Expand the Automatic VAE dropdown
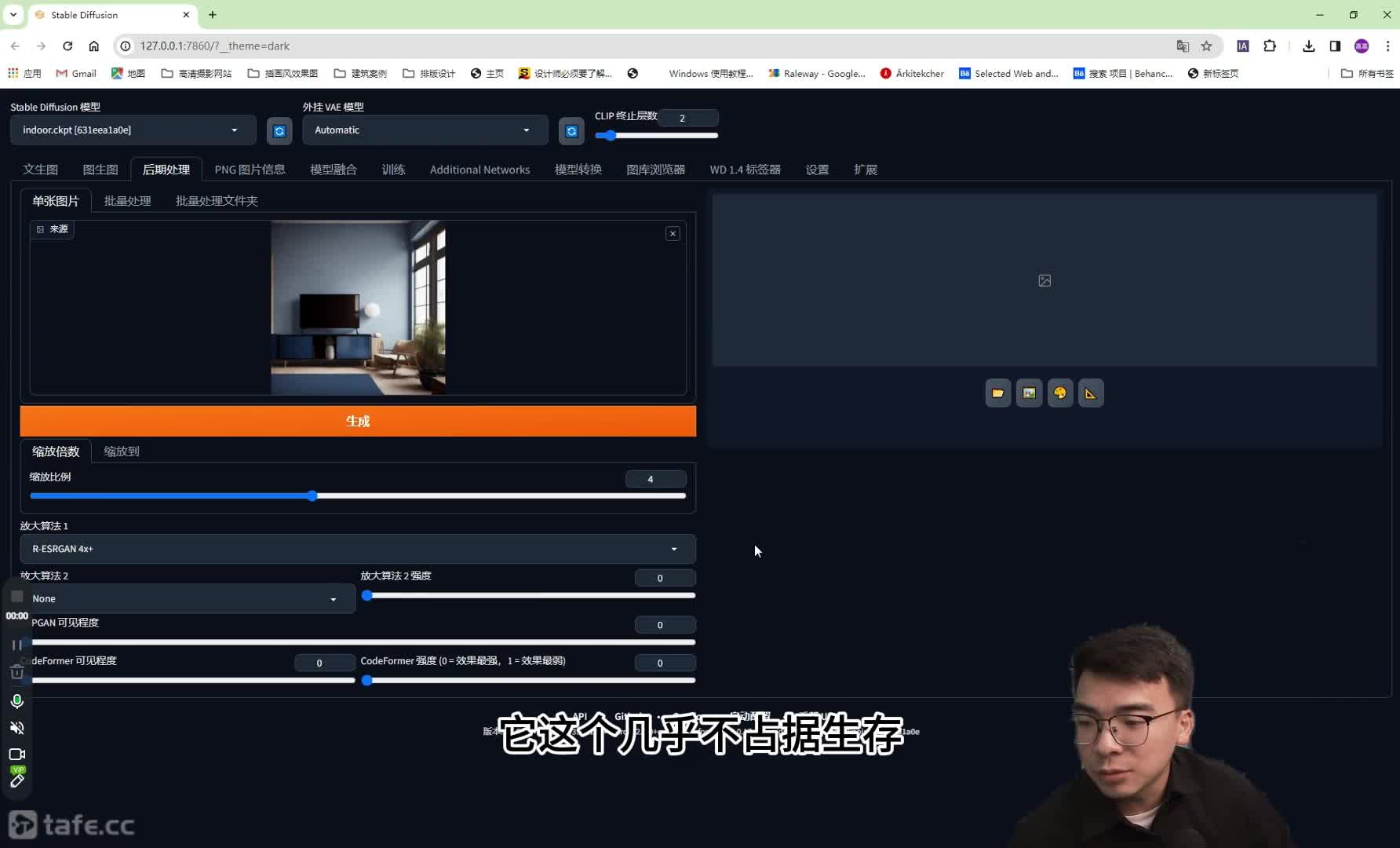Viewport: 1400px width, 848px height. tap(425, 130)
